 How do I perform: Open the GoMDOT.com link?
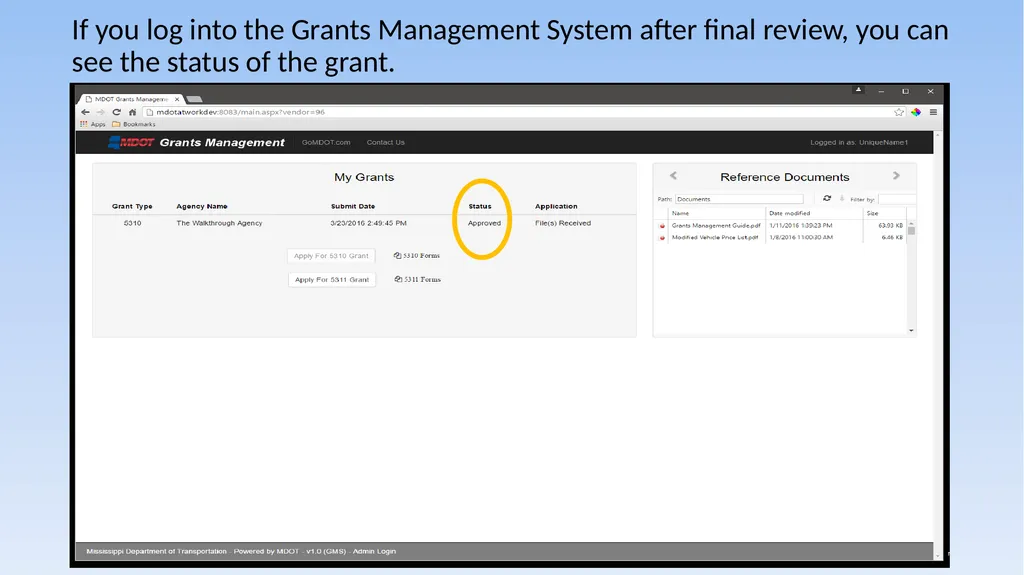point(326,142)
